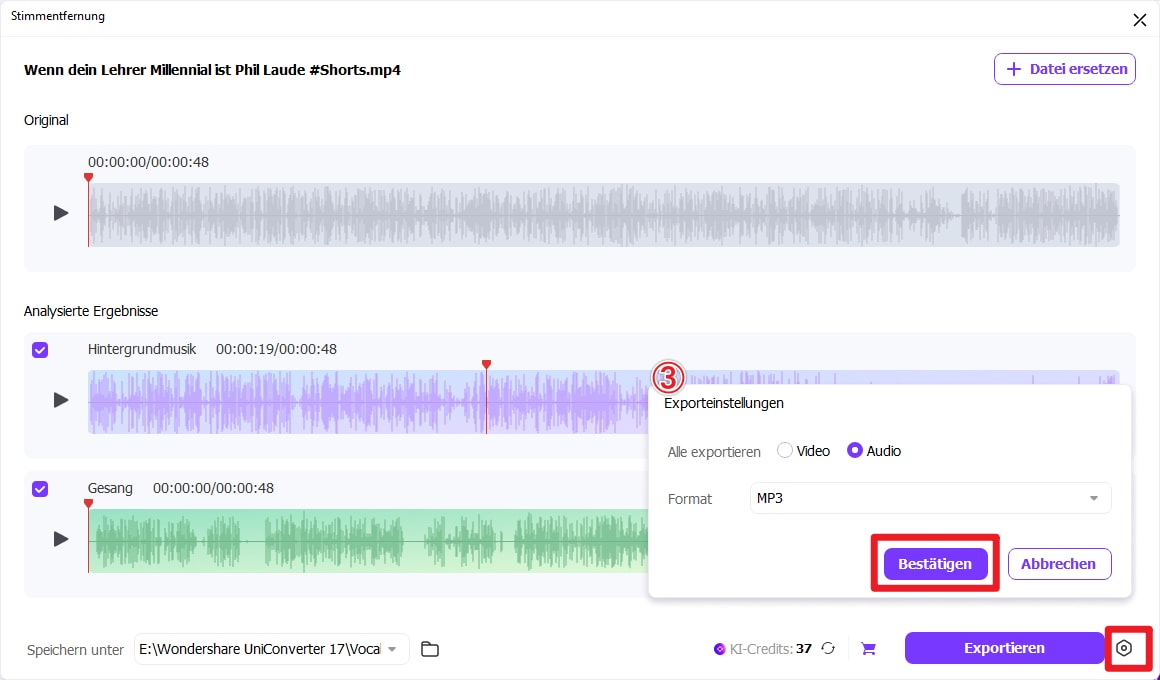Open the Format dropdown showing MP3
The height and width of the screenshot is (680, 1160).
tap(930, 498)
